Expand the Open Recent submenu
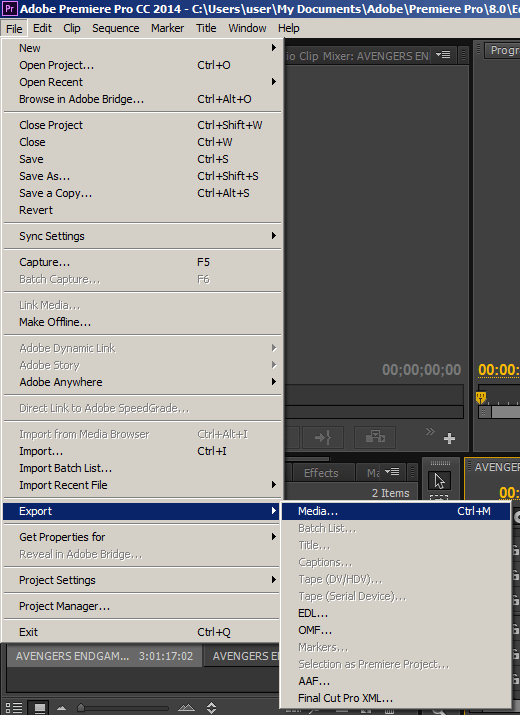Image resolution: width=520 pixels, height=715 pixels. (x=142, y=82)
